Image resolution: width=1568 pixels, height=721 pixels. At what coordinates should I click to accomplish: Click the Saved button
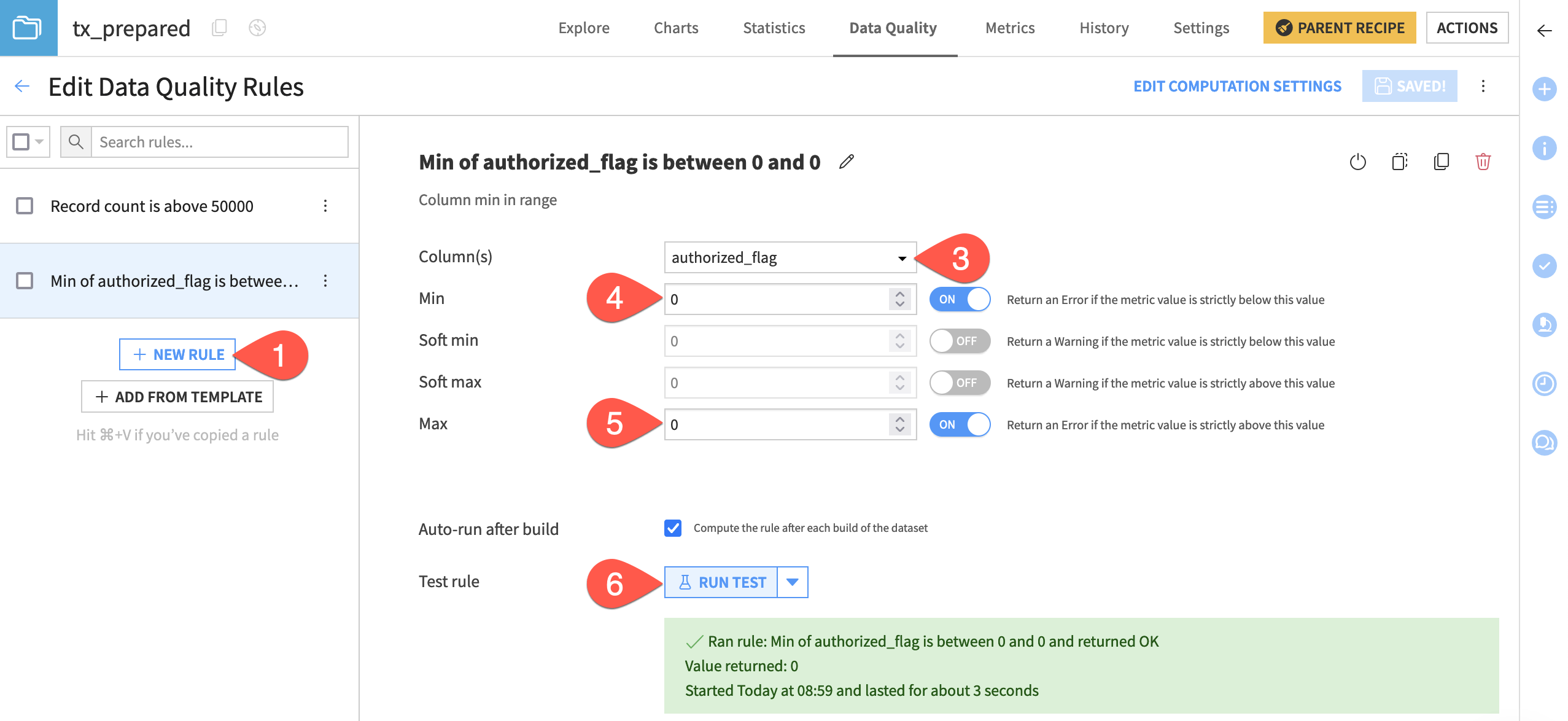1409,86
